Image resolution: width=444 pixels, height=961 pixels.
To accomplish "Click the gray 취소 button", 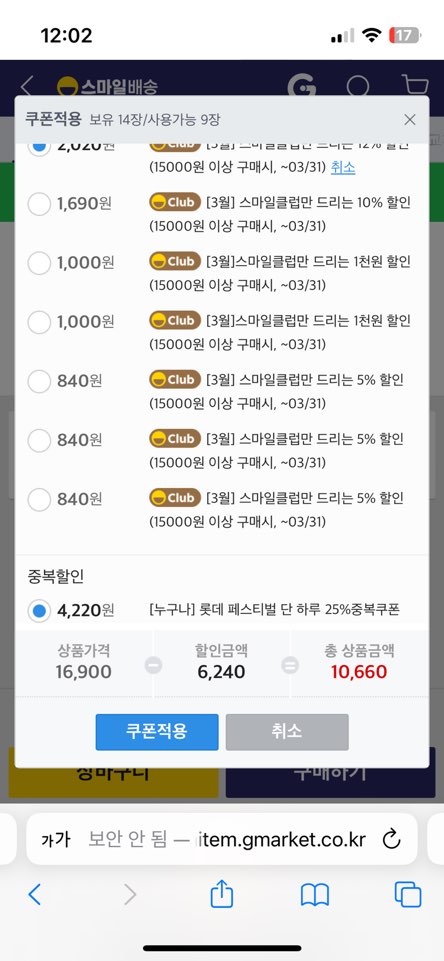I will point(287,732).
